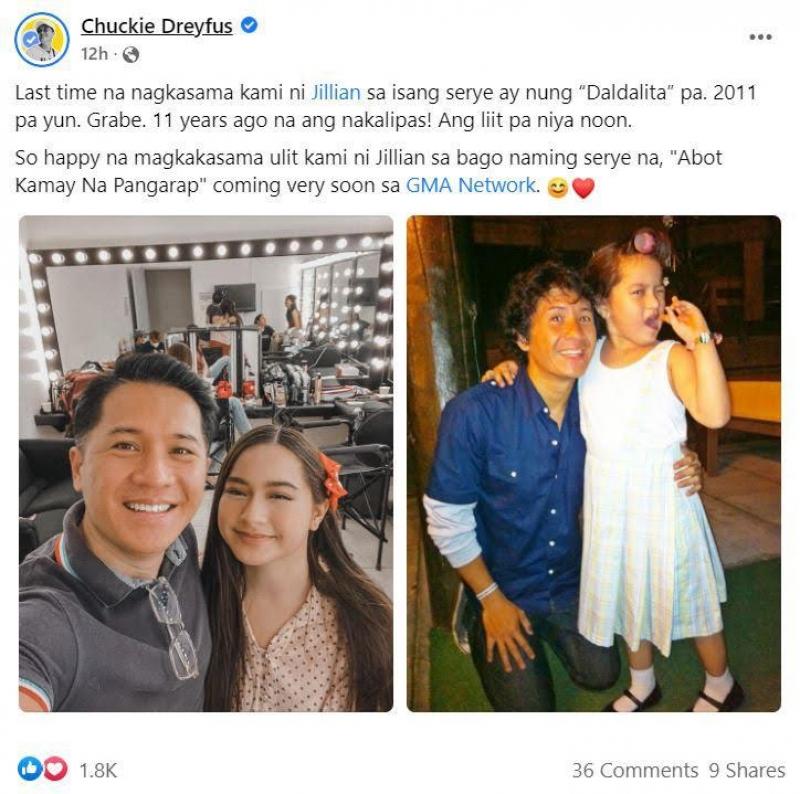Click the public globe privacy icon
800x794 pixels.
tap(131, 54)
